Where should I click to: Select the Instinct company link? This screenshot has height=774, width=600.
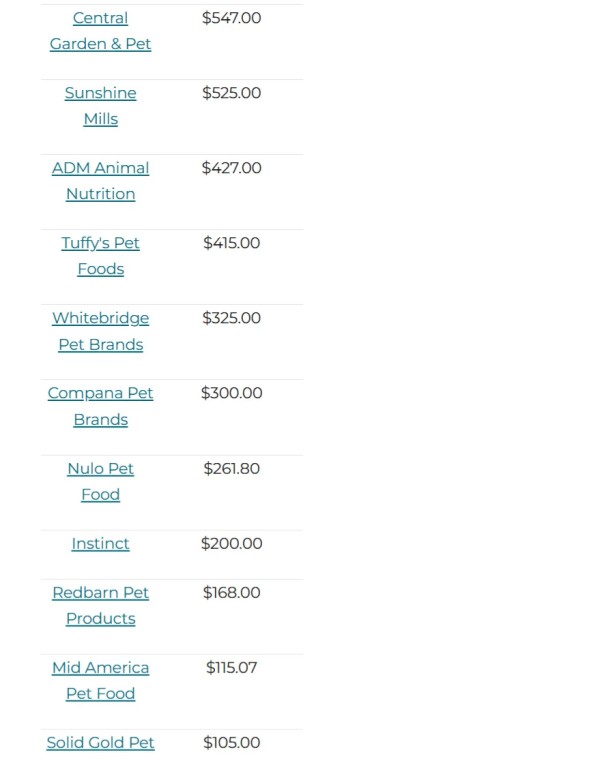pyautogui.click(x=100, y=543)
